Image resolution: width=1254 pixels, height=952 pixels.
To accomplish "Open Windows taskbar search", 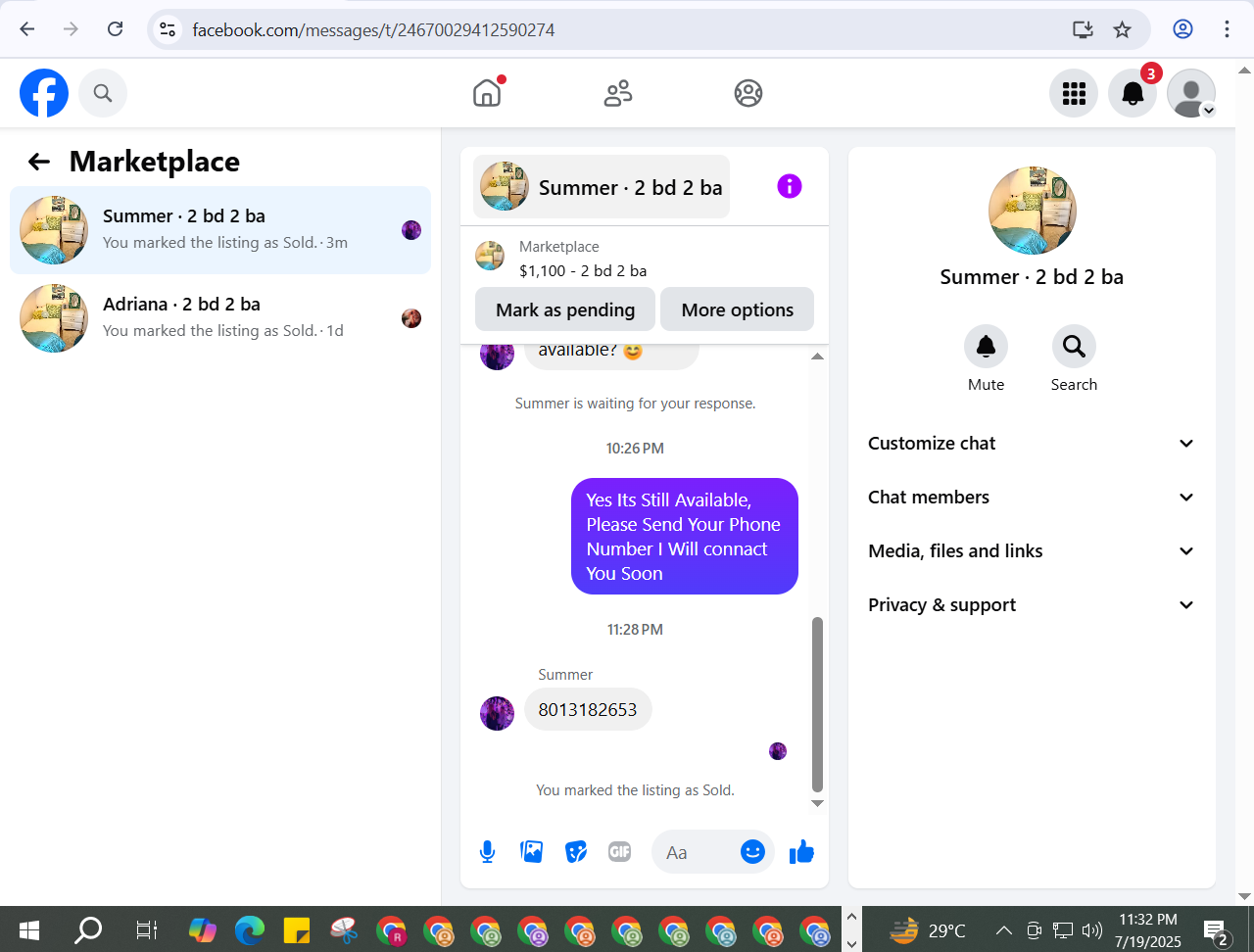I will point(88,929).
